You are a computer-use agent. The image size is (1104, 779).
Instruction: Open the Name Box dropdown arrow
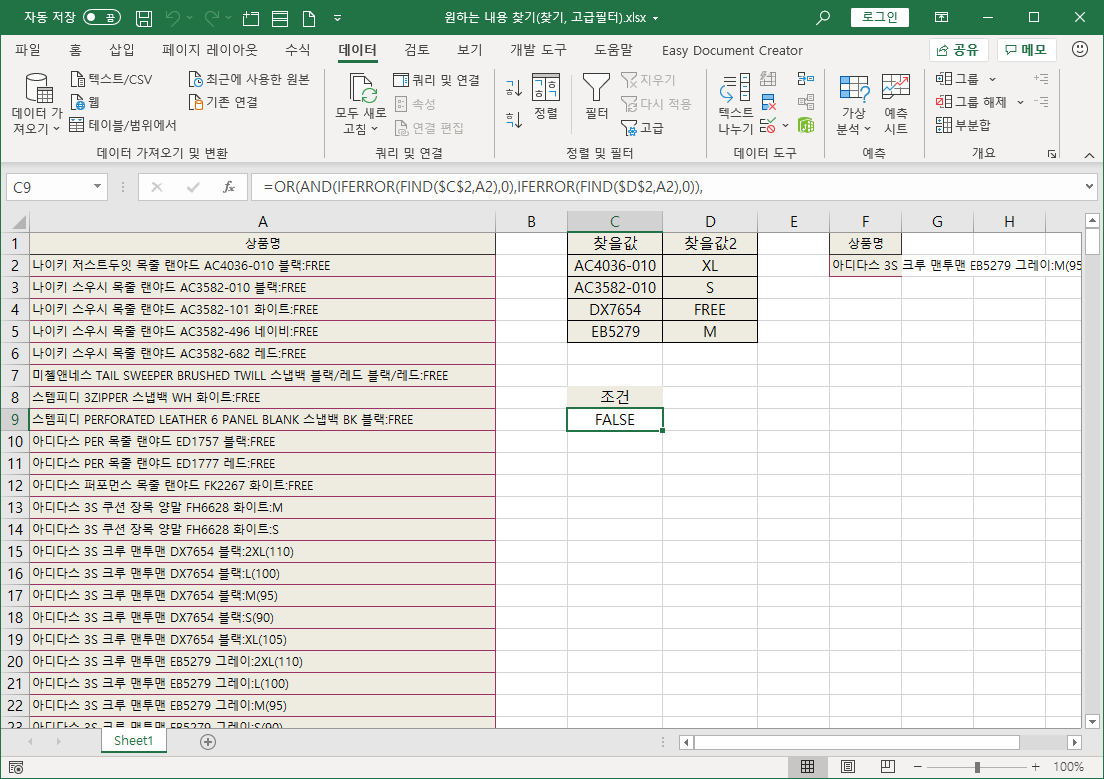pos(97,187)
